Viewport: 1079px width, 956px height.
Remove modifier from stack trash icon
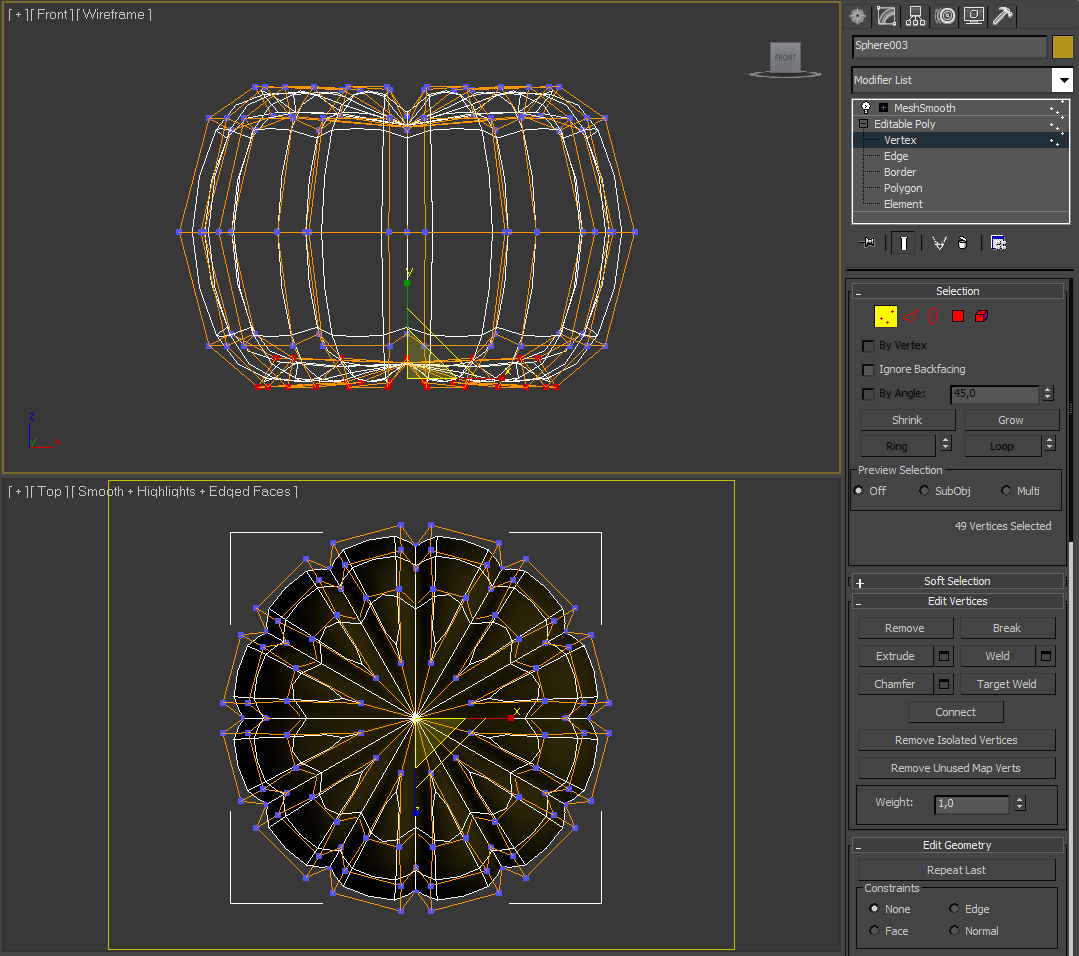963,242
